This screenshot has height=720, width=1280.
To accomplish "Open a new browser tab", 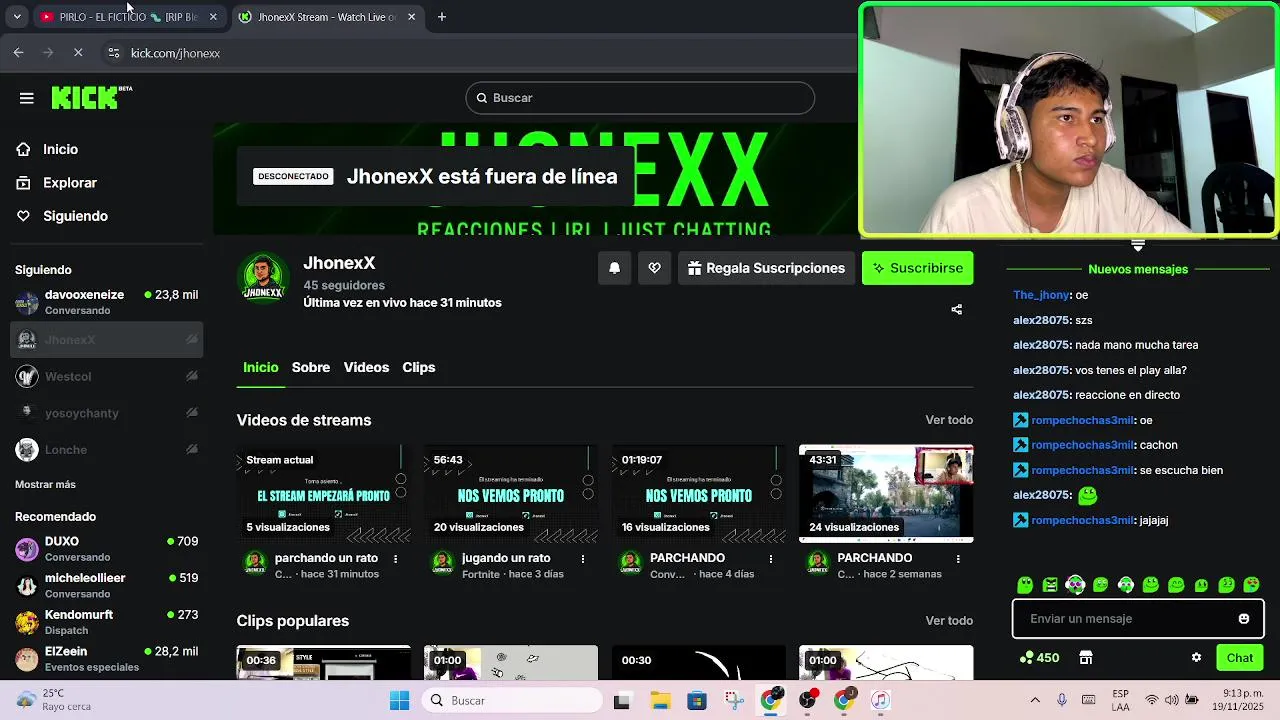I will coord(442,17).
